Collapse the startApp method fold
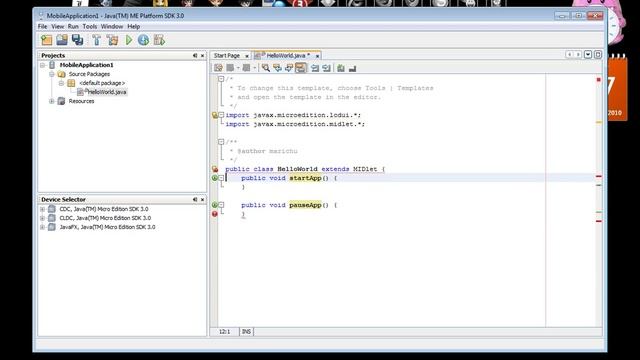Screen dimensions: 640x360 [x=221, y=178]
